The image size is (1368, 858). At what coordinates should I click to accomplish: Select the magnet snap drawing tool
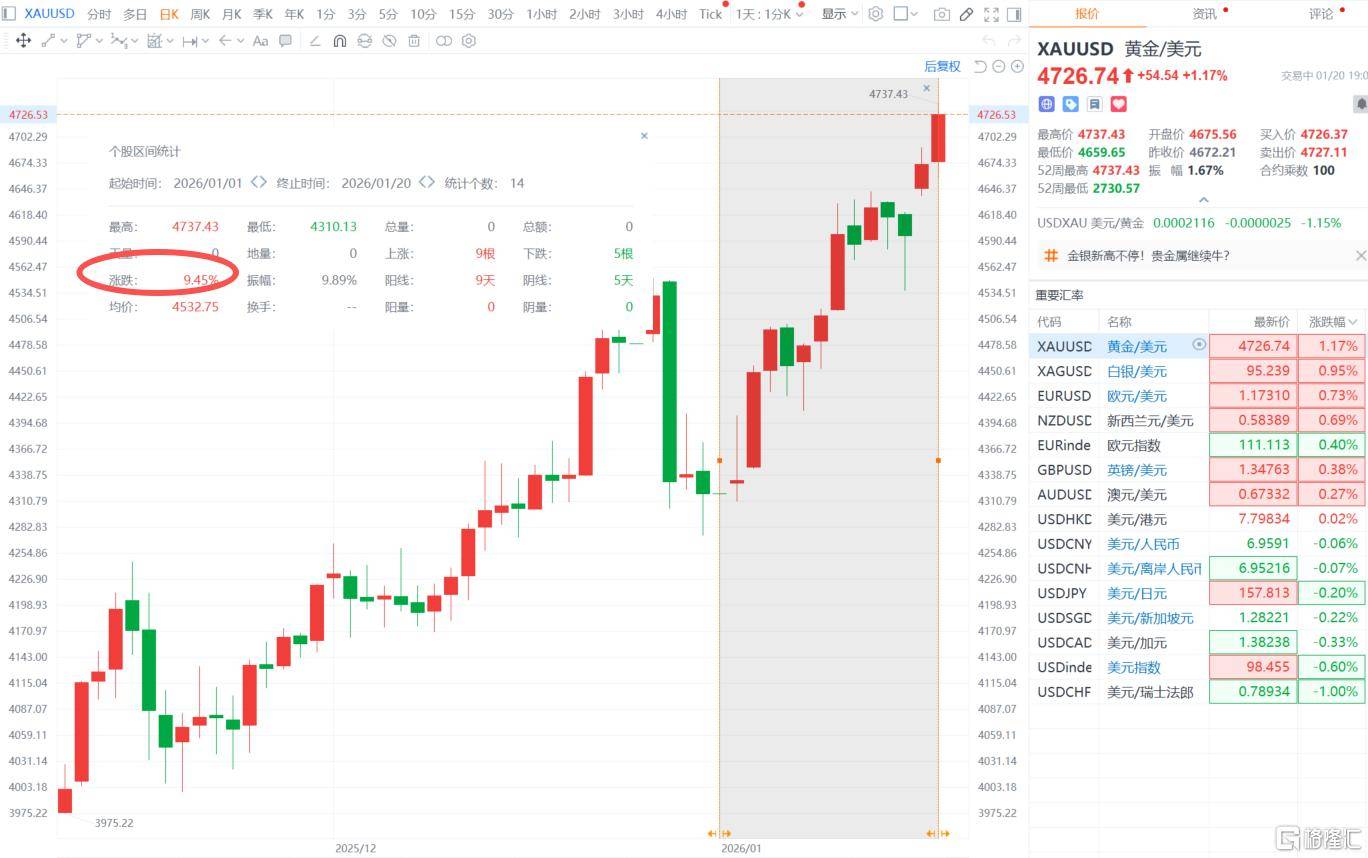tap(339, 41)
